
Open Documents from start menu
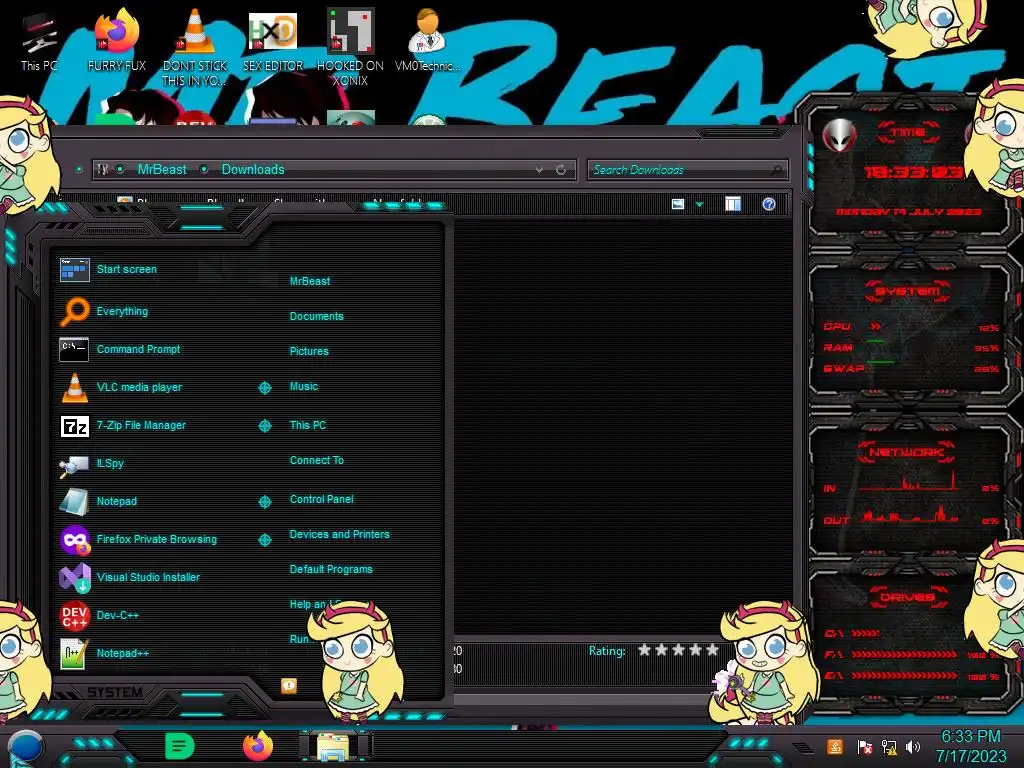316,316
